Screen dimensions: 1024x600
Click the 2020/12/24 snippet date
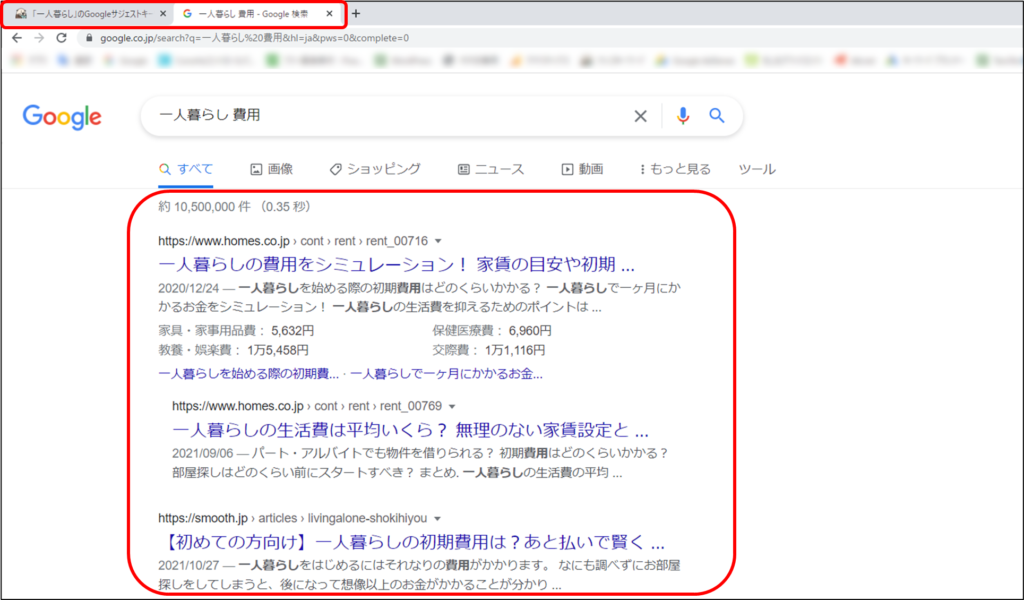[x=189, y=288]
